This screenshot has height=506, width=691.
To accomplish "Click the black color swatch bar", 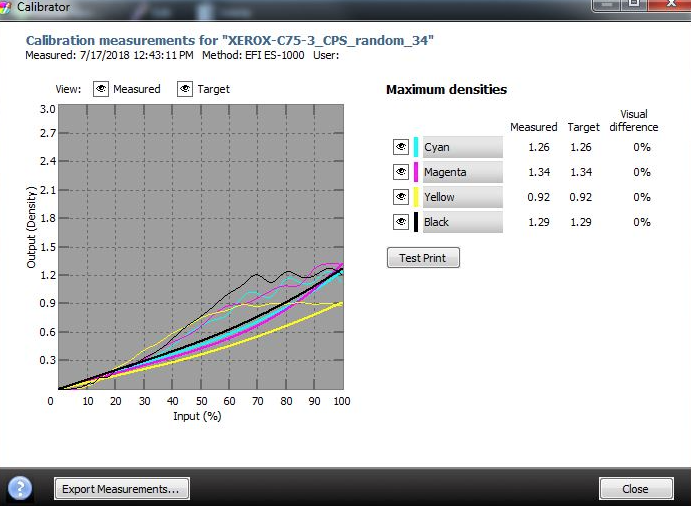I will point(416,222).
